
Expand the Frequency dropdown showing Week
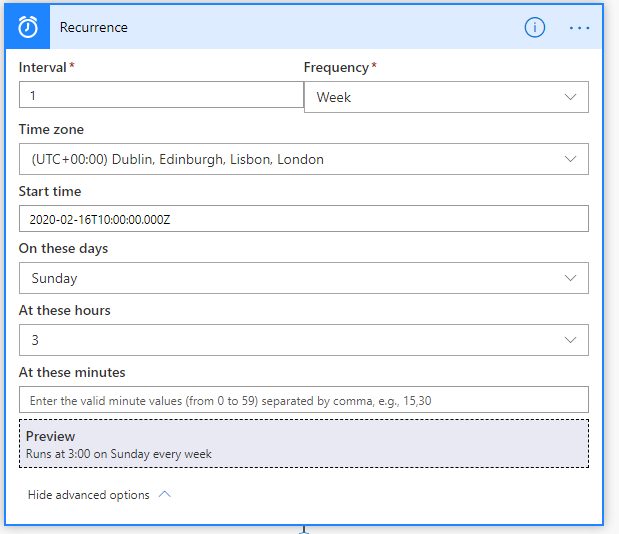(446, 97)
